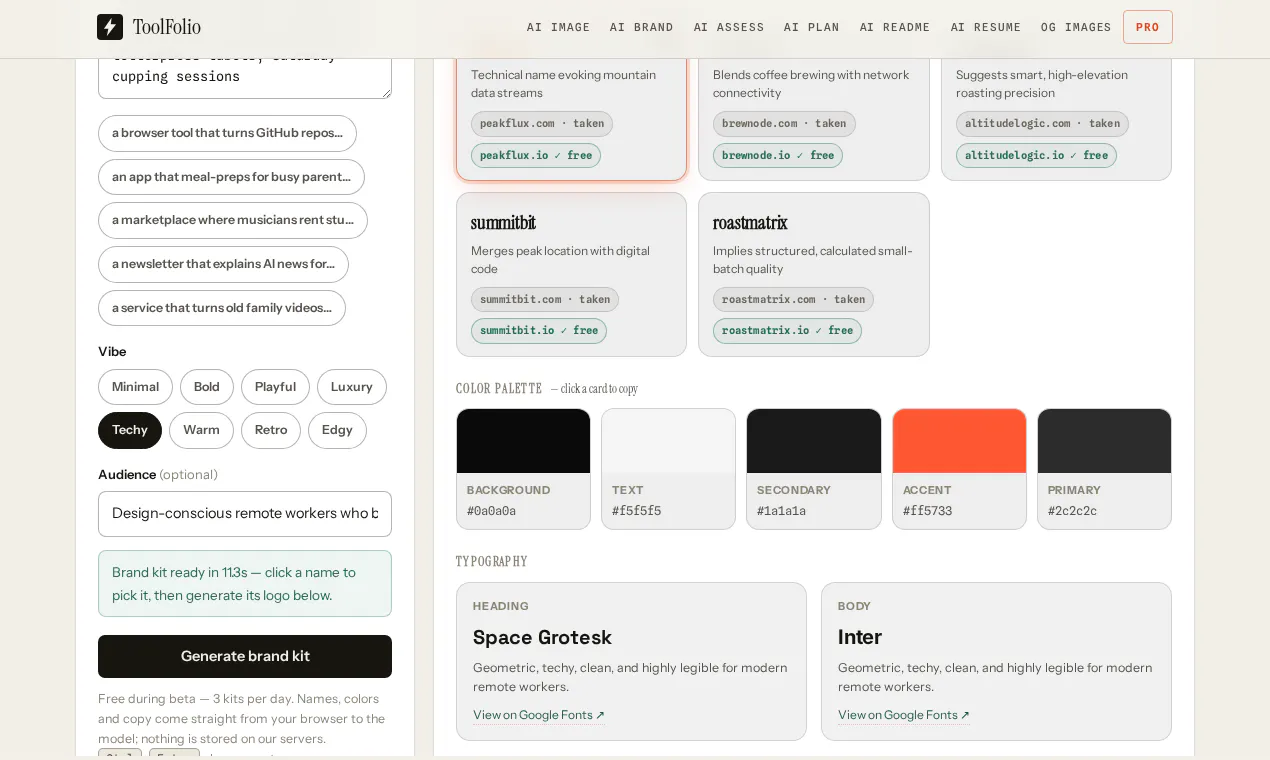This screenshot has width=1270, height=760.
Task: Open the AI BRAND menu item
Action: (642, 27)
